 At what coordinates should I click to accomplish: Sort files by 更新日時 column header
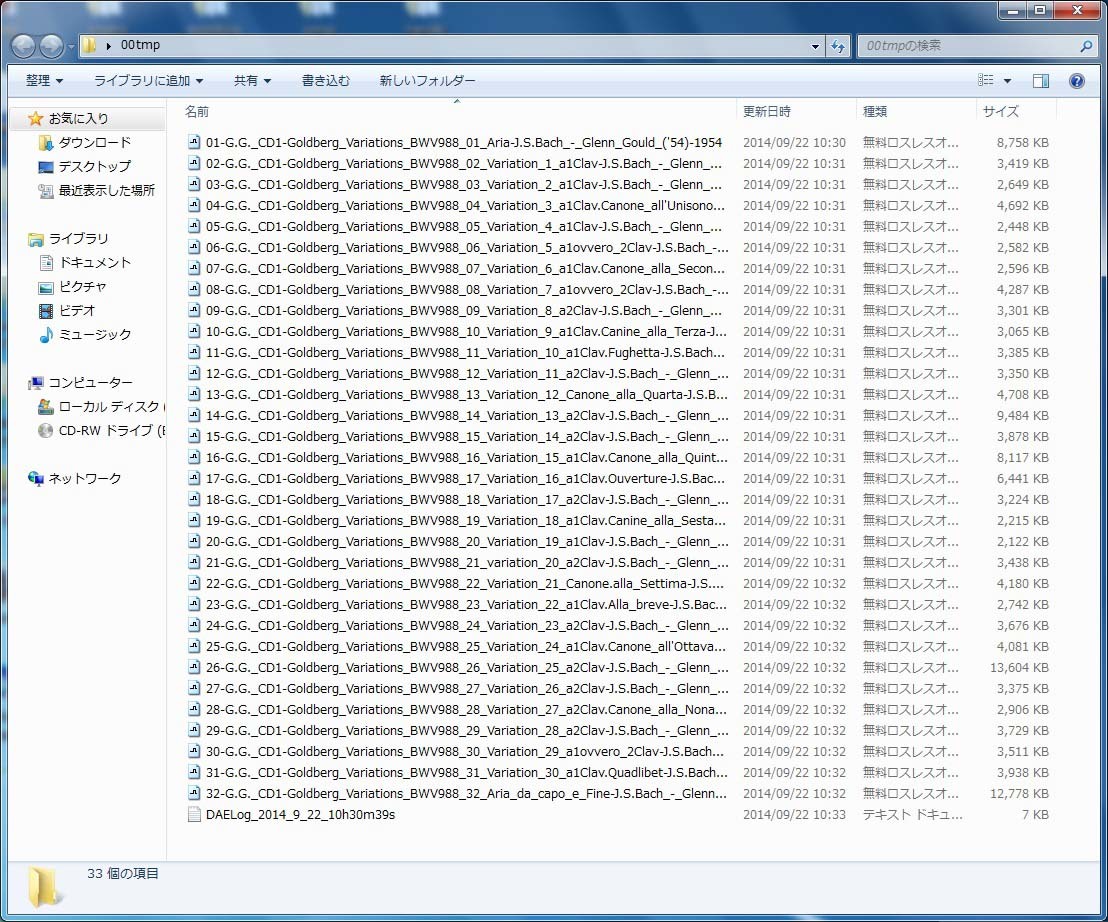[x=767, y=112]
